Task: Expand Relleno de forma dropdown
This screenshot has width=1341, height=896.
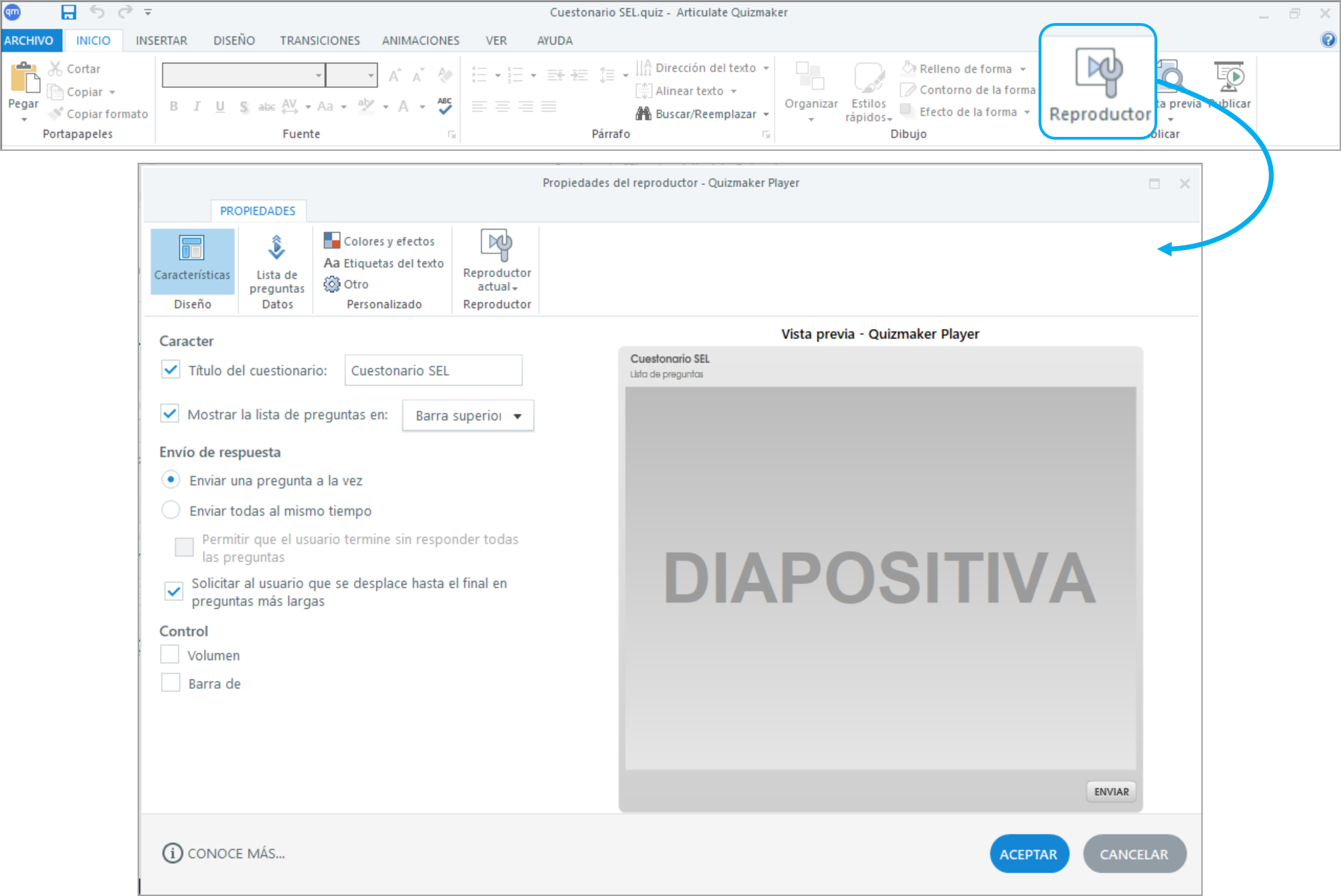Action: click(x=1023, y=69)
